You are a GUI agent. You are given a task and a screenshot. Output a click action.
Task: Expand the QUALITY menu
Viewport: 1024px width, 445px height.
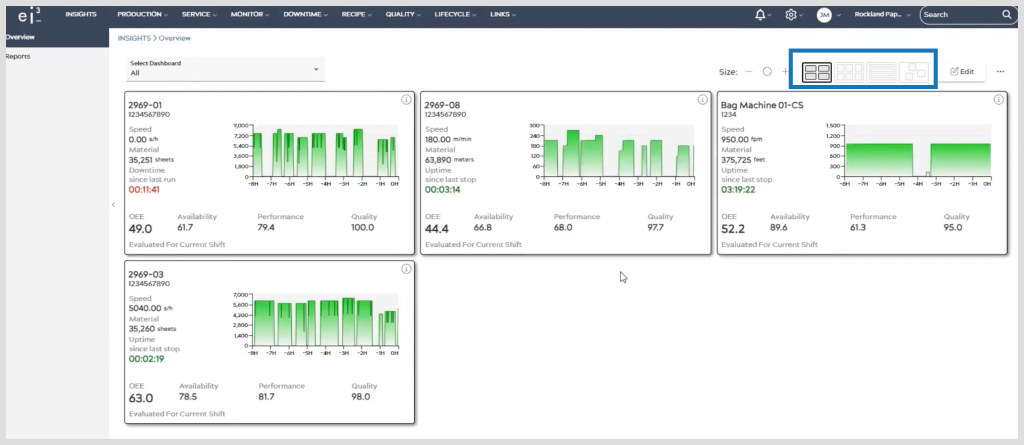(x=403, y=14)
